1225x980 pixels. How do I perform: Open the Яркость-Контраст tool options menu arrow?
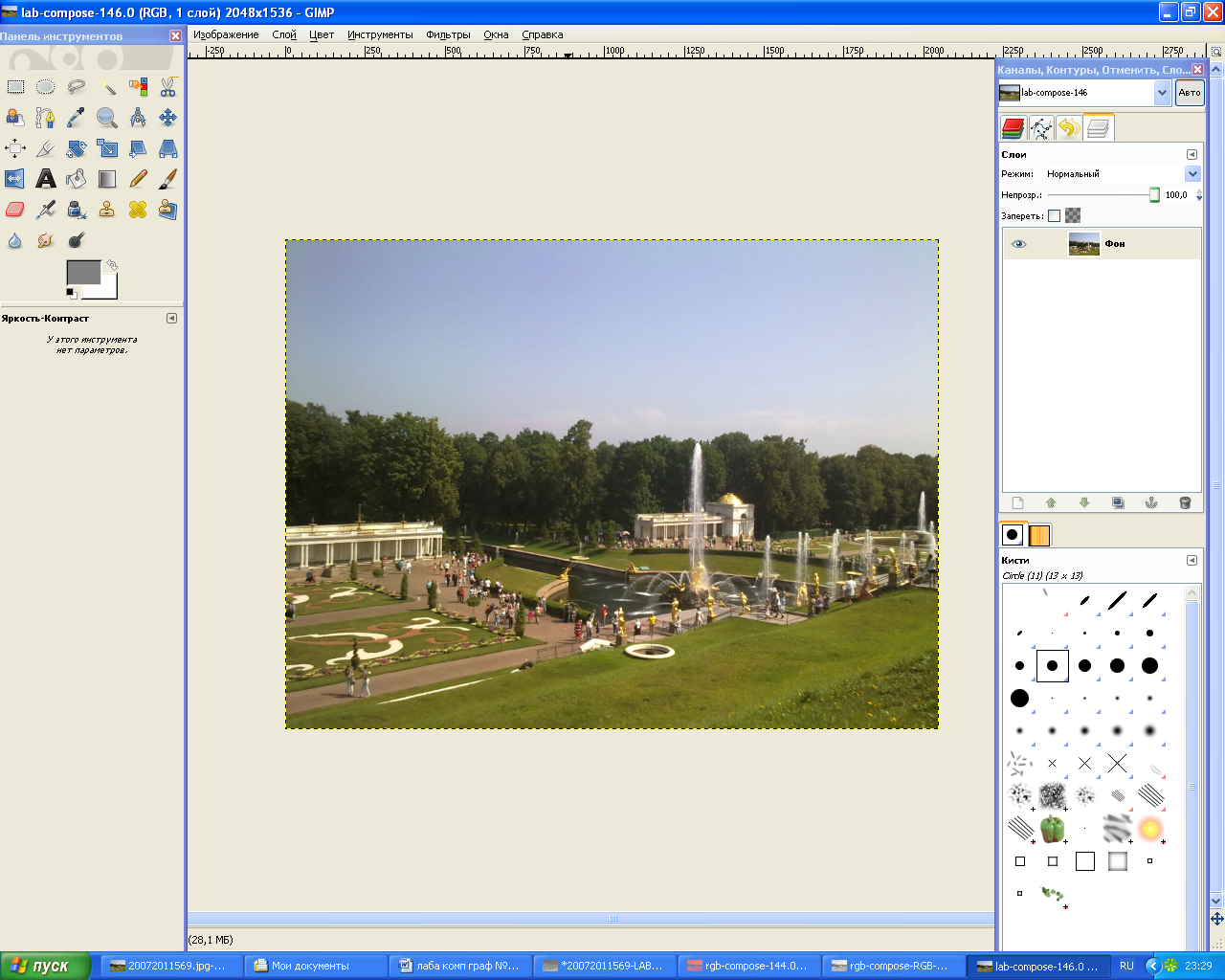(171, 318)
